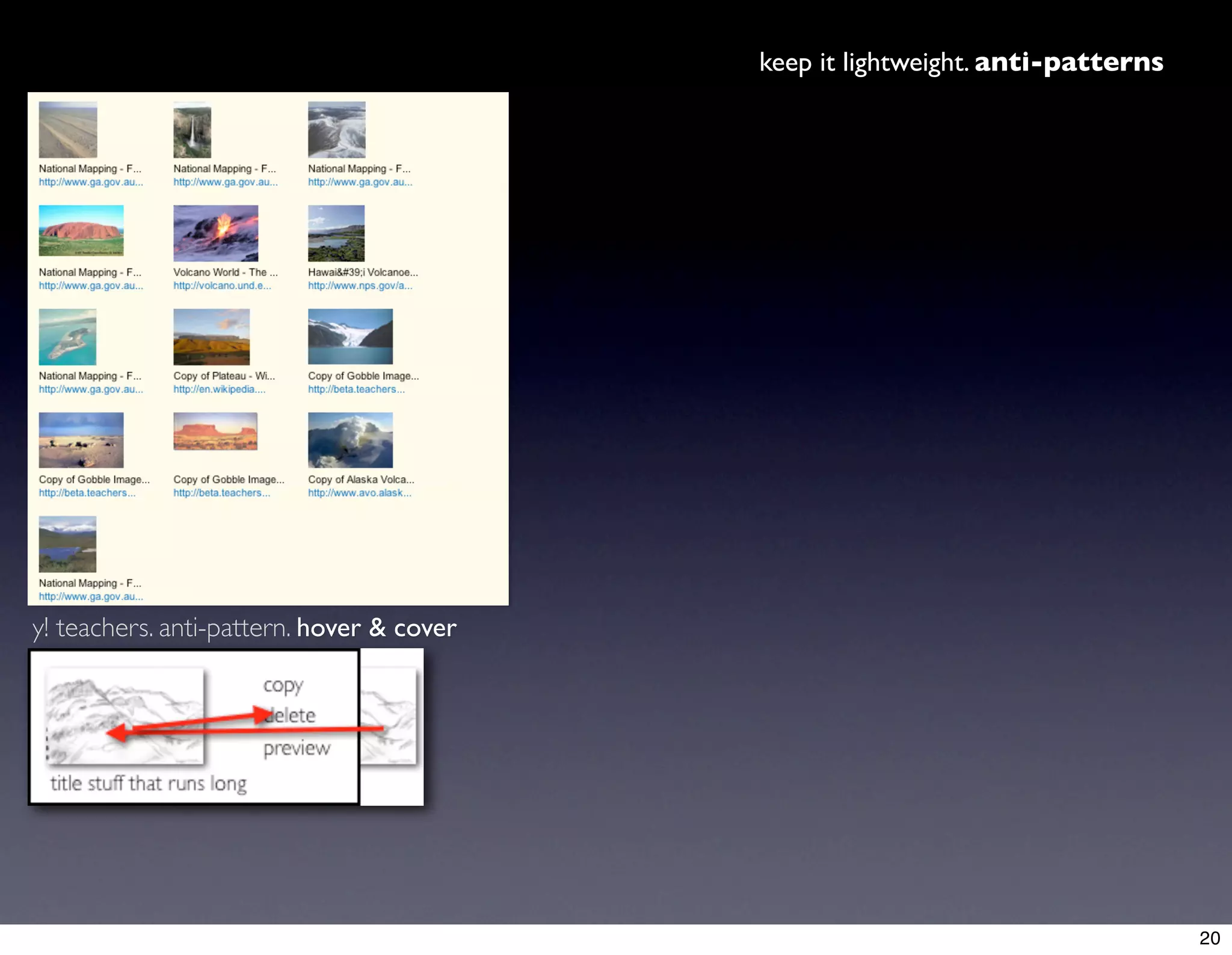The image size is (1232, 955).
Task: Open ga.gov.au link under aerial island thumbnail
Action: (91, 389)
